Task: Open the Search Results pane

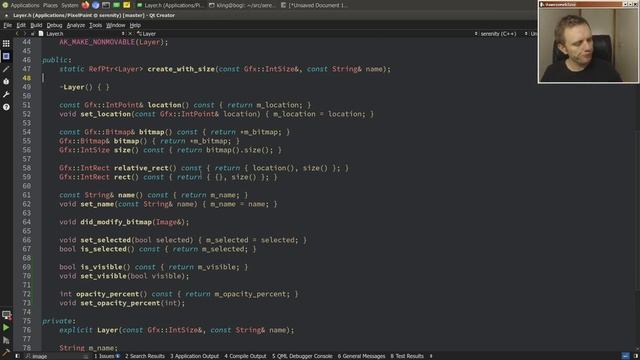Action: pyautogui.click(x=144, y=356)
